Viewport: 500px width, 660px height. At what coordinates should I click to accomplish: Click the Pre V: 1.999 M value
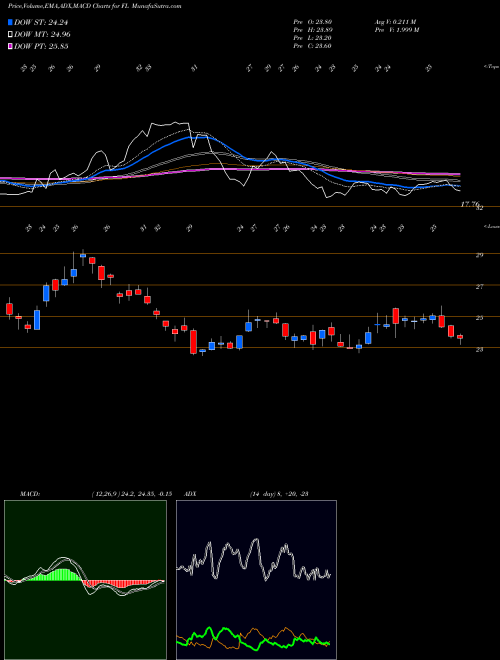[396, 30]
